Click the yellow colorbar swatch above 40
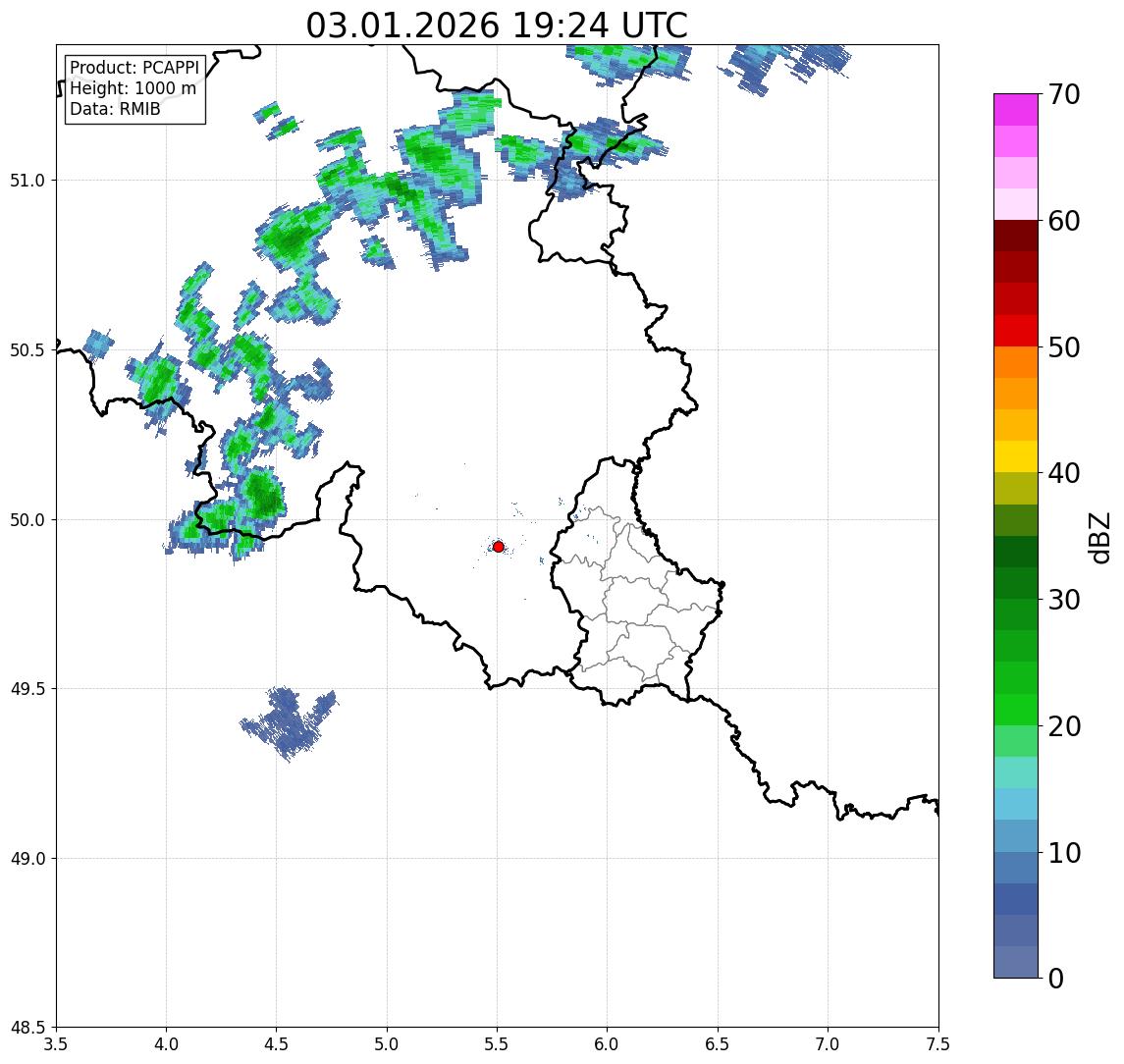 [1016, 456]
